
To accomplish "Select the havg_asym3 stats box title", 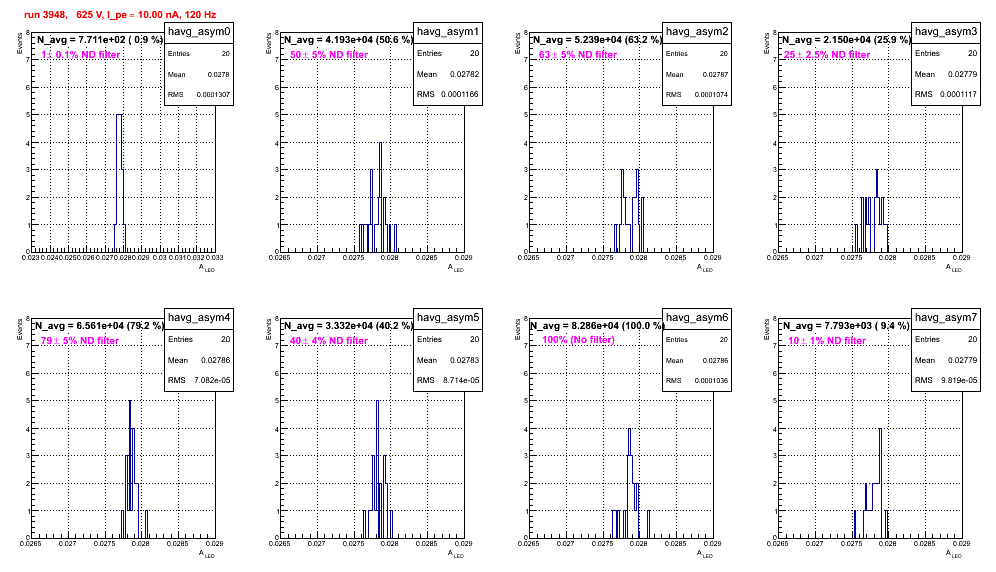I will pos(946,31).
